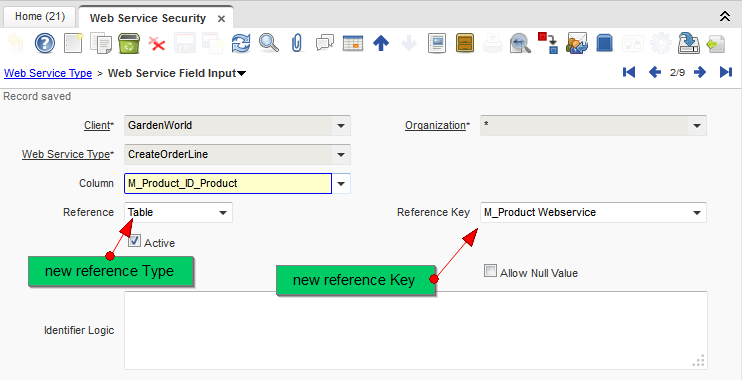742x380 pixels.
Task: Click the Client field label link
Action: 97,125
